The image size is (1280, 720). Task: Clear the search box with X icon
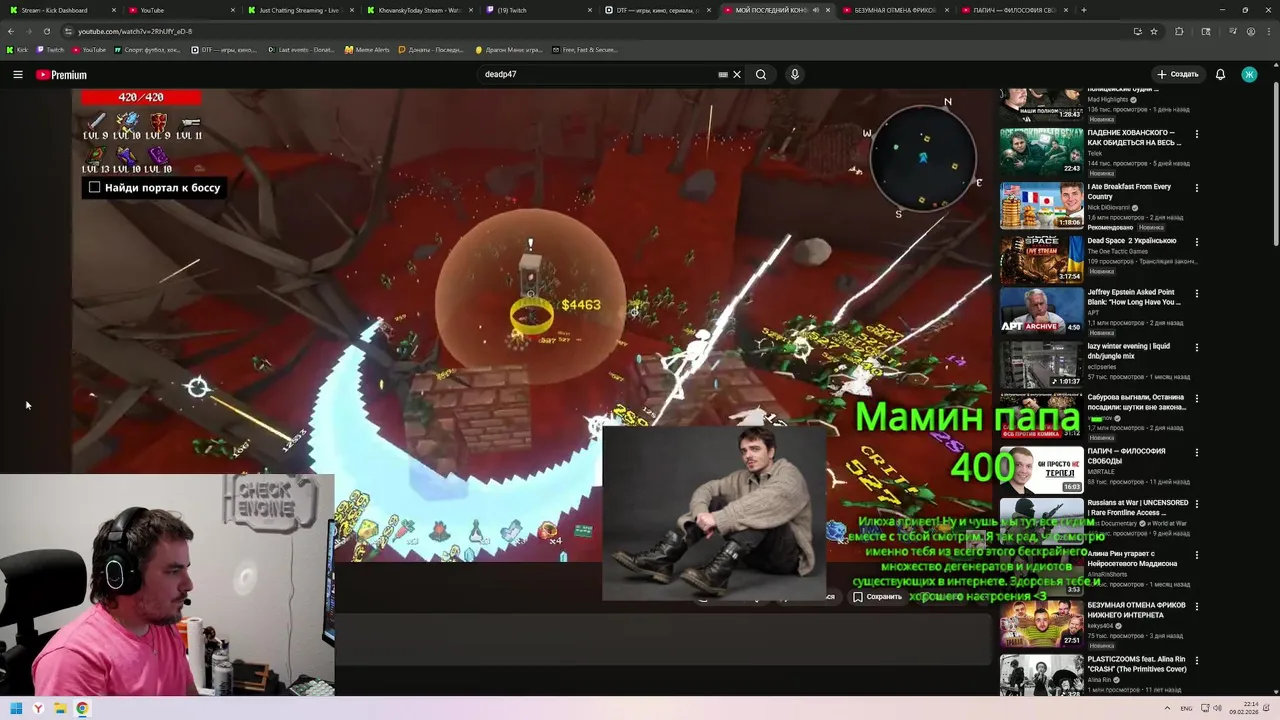pyautogui.click(x=737, y=74)
